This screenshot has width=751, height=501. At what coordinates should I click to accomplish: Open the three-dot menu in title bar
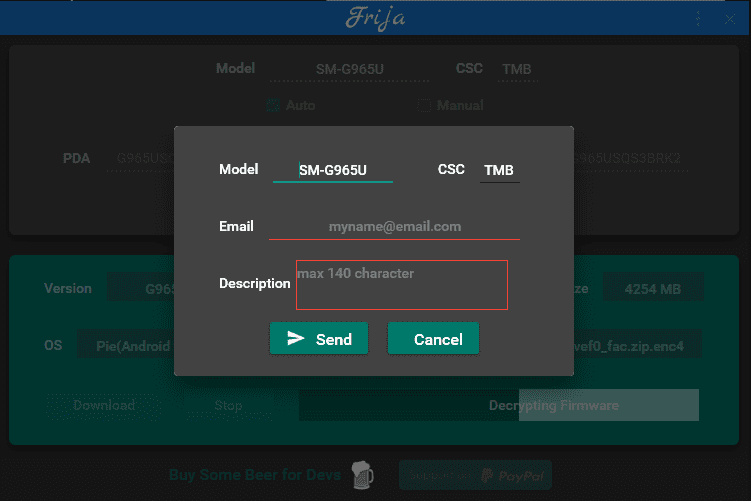tap(698, 19)
